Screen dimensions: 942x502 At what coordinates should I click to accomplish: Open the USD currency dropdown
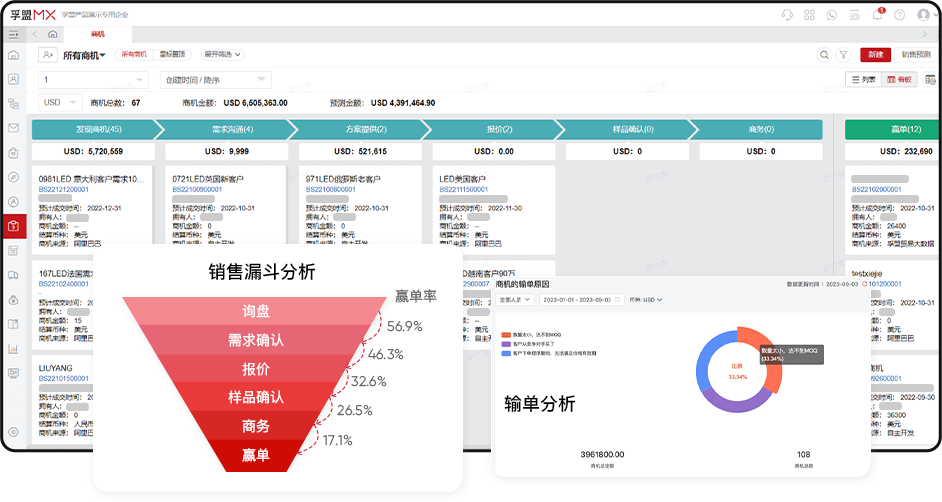click(60, 102)
